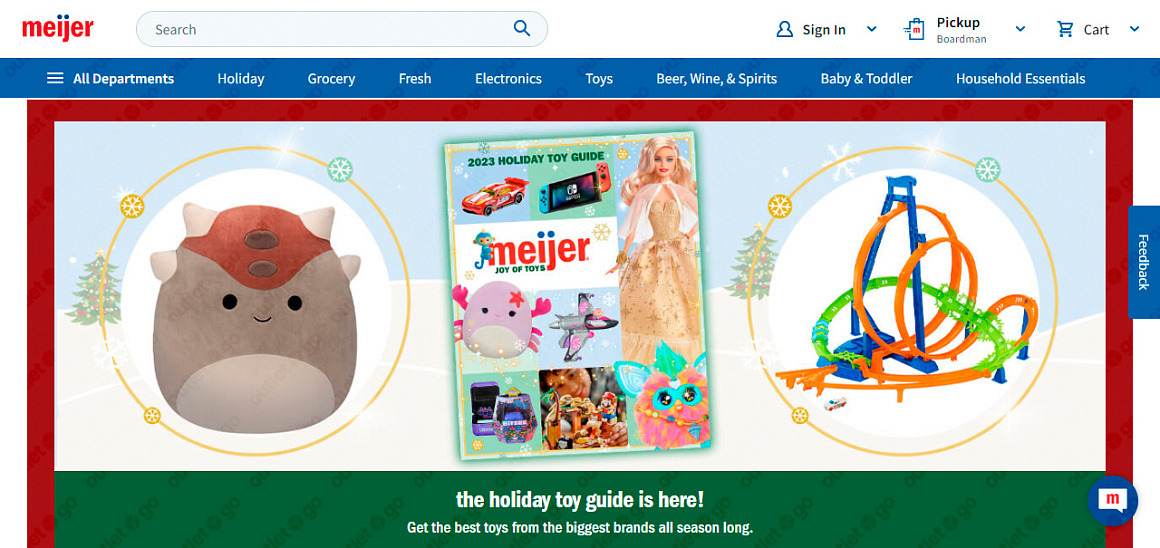
Task: Open the Holiday menu item
Action: click(x=240, y=78)
